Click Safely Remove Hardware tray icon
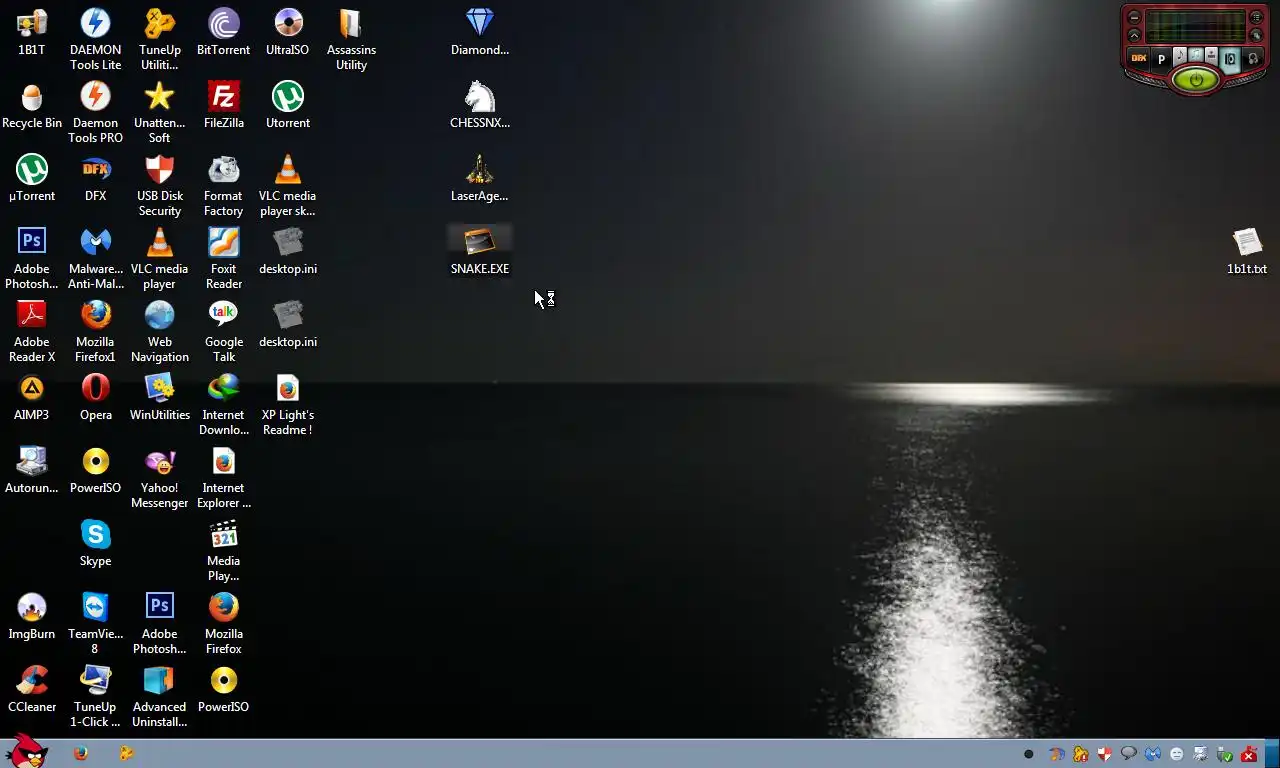This screenshot has width=1280, height=768. [1224, 754]
